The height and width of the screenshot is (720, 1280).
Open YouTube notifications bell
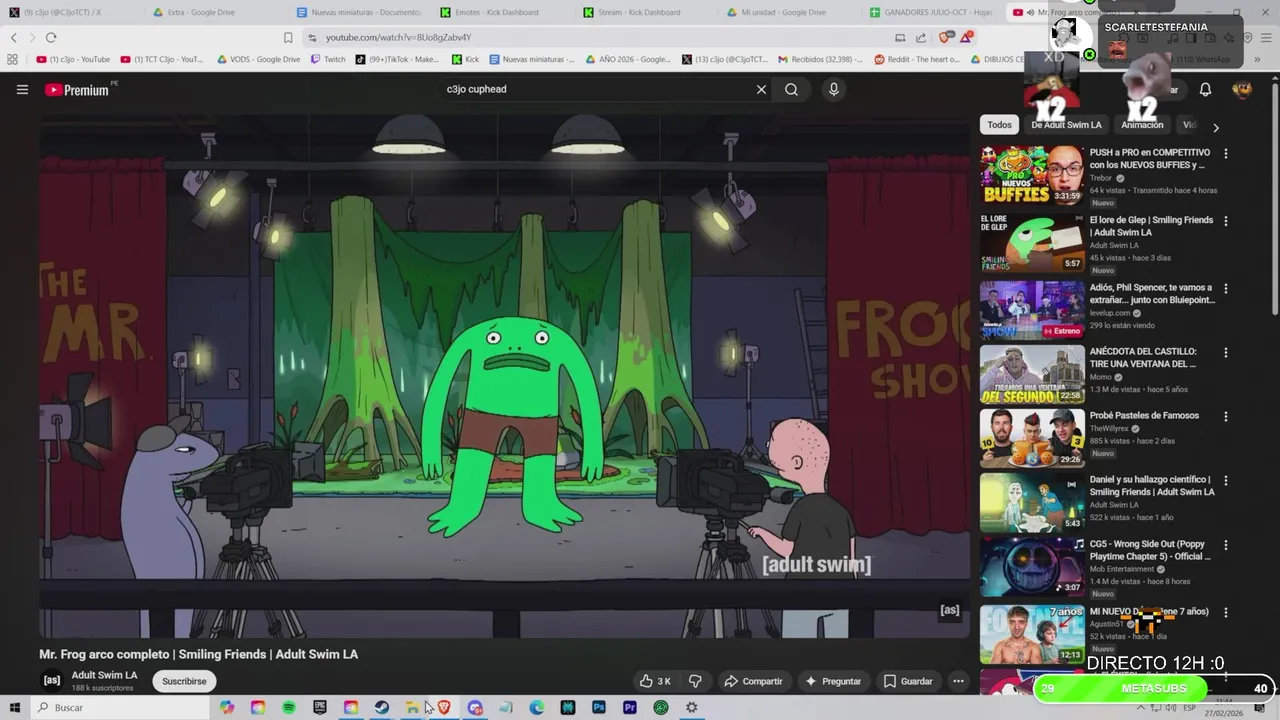1205,90
